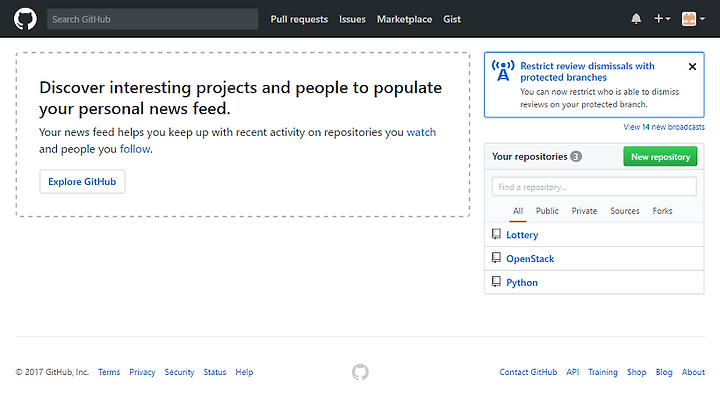Dismiss the protected branches announcement
720x403 pixels.
(x=692, y=67)
